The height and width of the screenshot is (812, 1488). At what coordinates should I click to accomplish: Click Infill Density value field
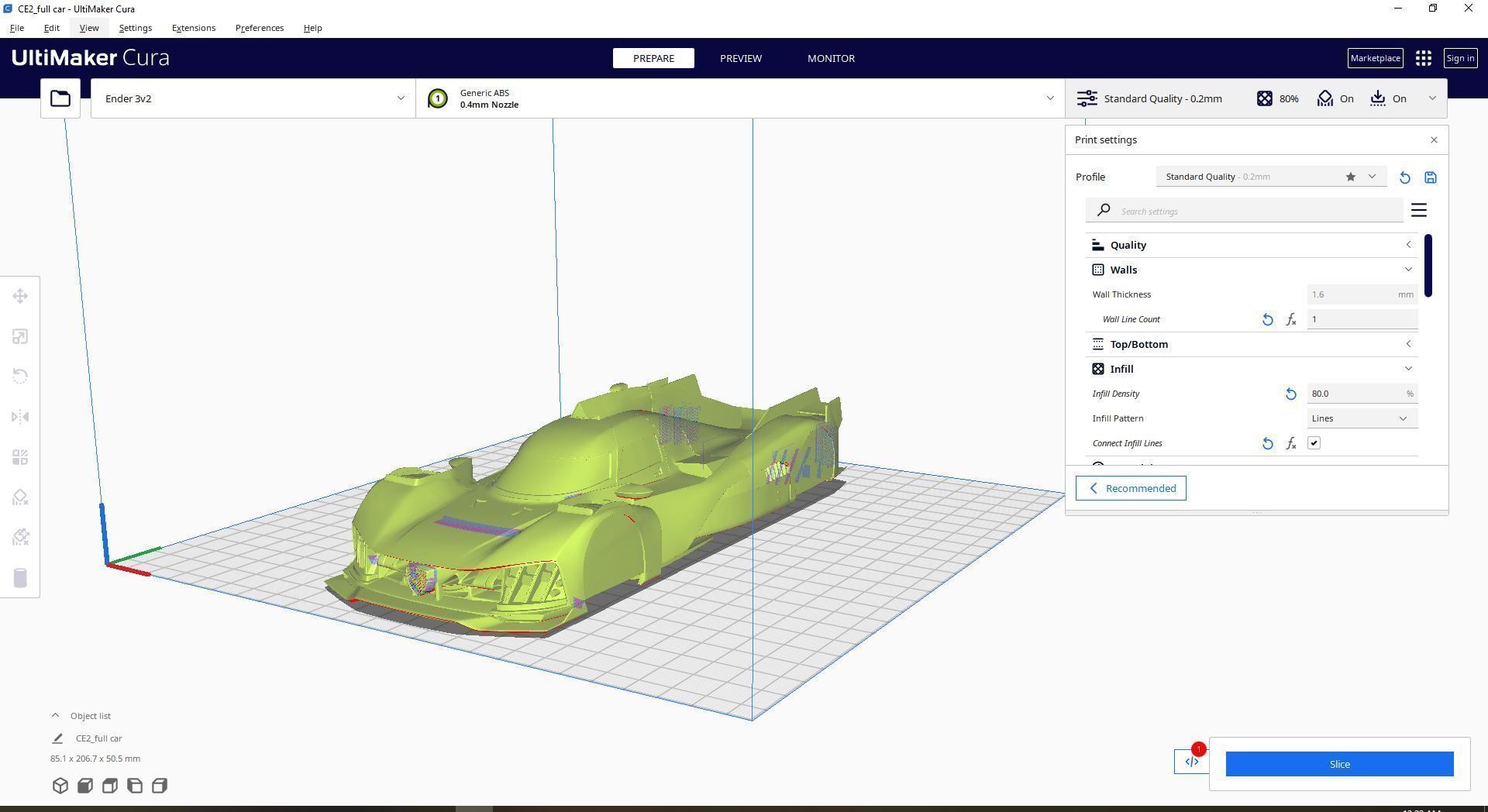point(1362,394)
